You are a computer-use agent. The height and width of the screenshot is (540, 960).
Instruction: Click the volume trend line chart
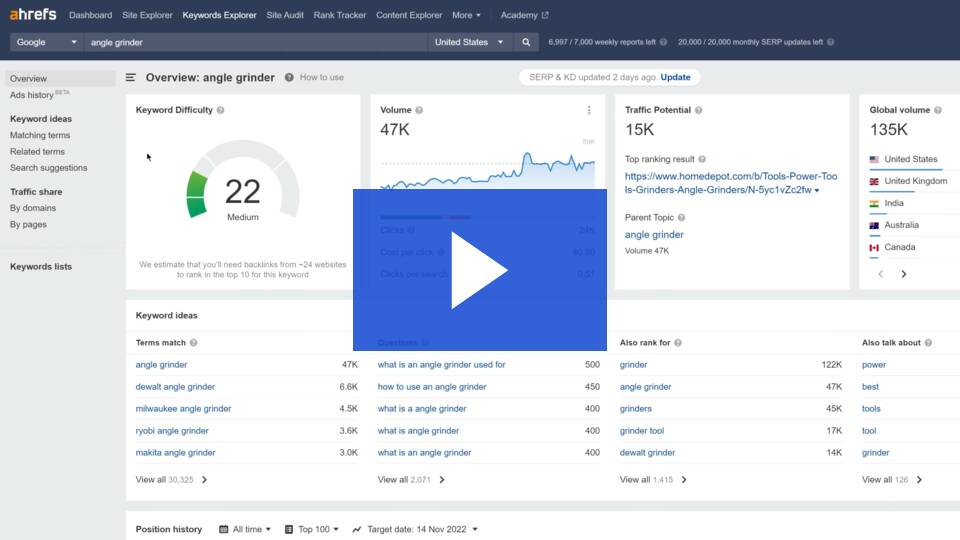(x=487, y=169)
